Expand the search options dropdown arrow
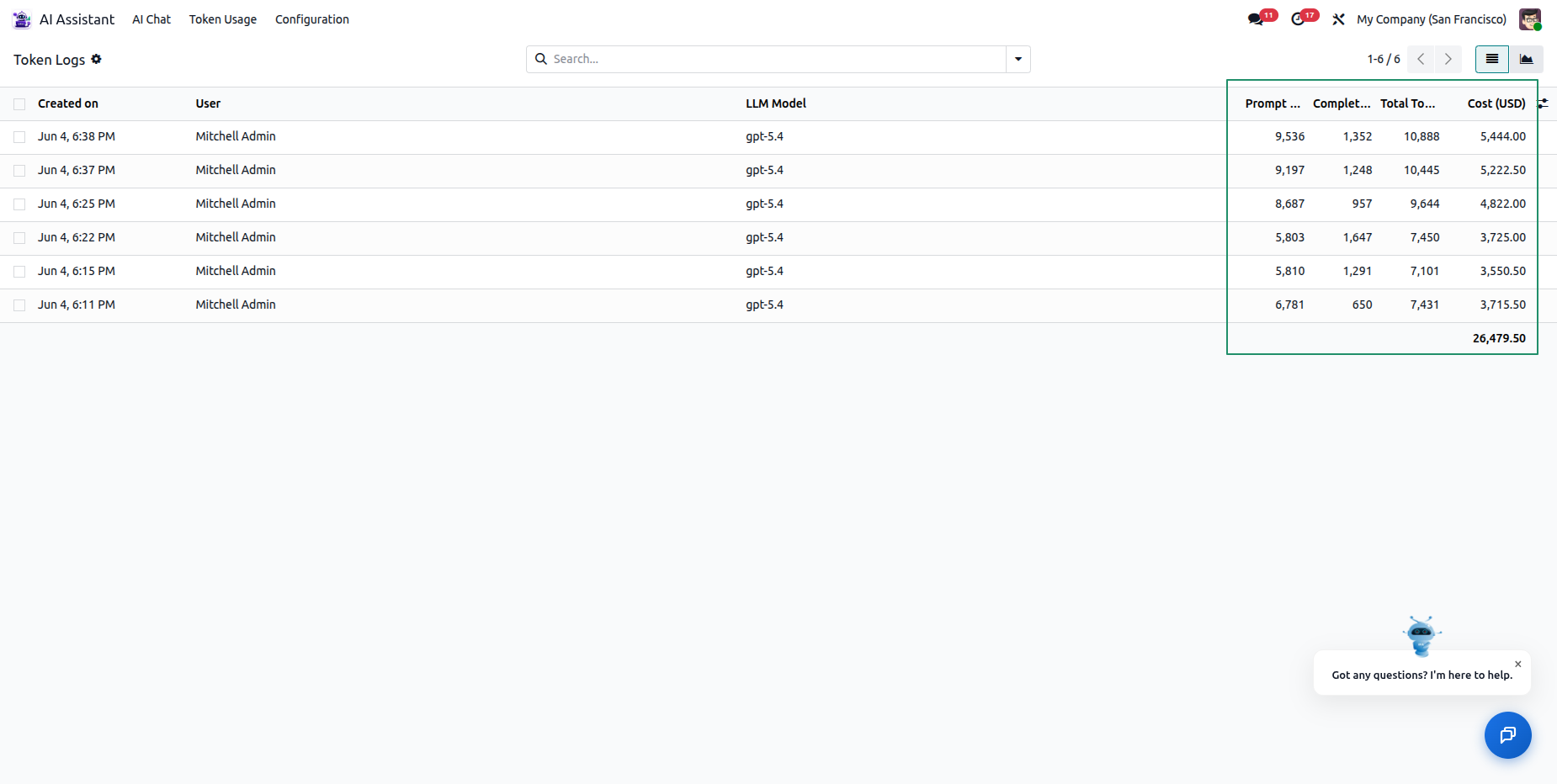 coord(1018,59)
